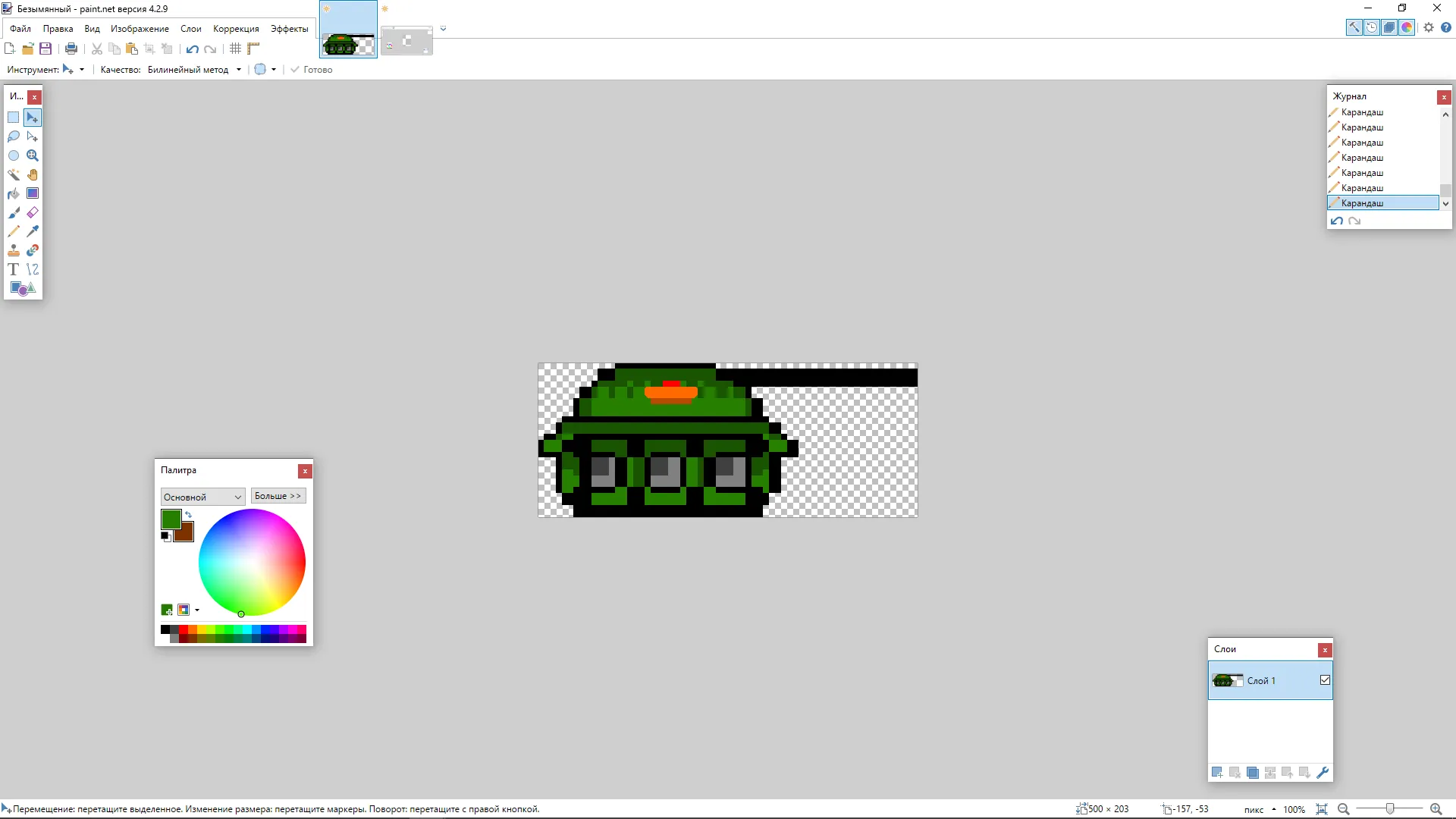The image size is (1456, 819).
Task: Create a new image from toolbar
Action: point(10,49)
